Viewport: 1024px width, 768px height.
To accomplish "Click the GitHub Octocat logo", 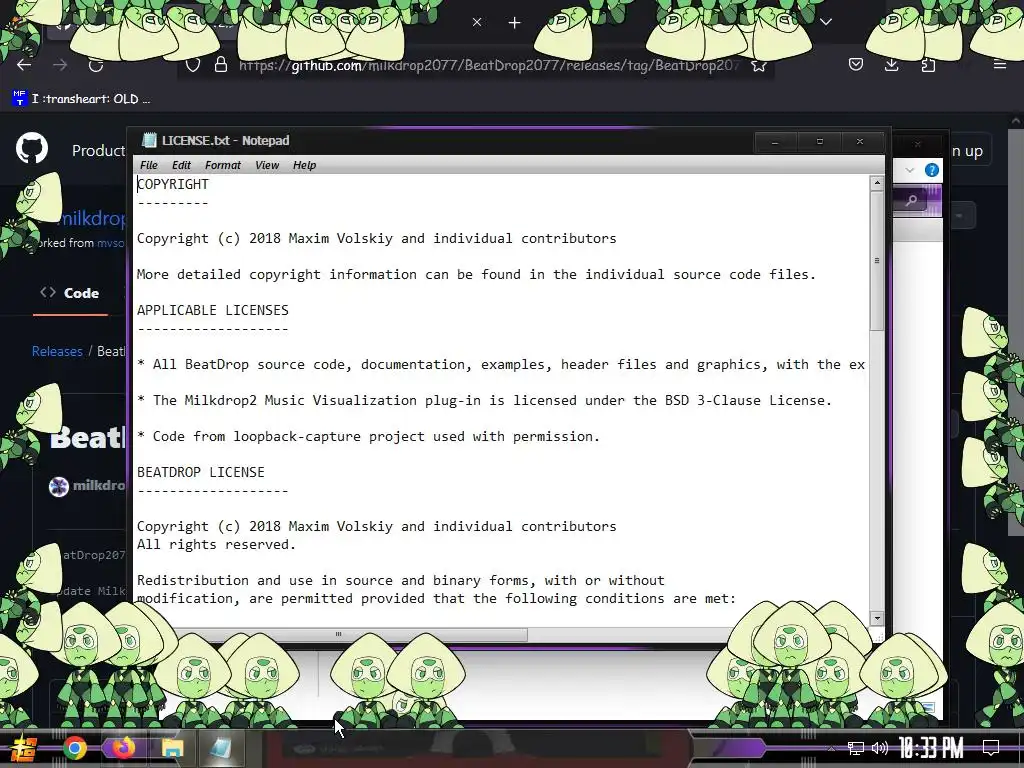I will pos(32,148).
